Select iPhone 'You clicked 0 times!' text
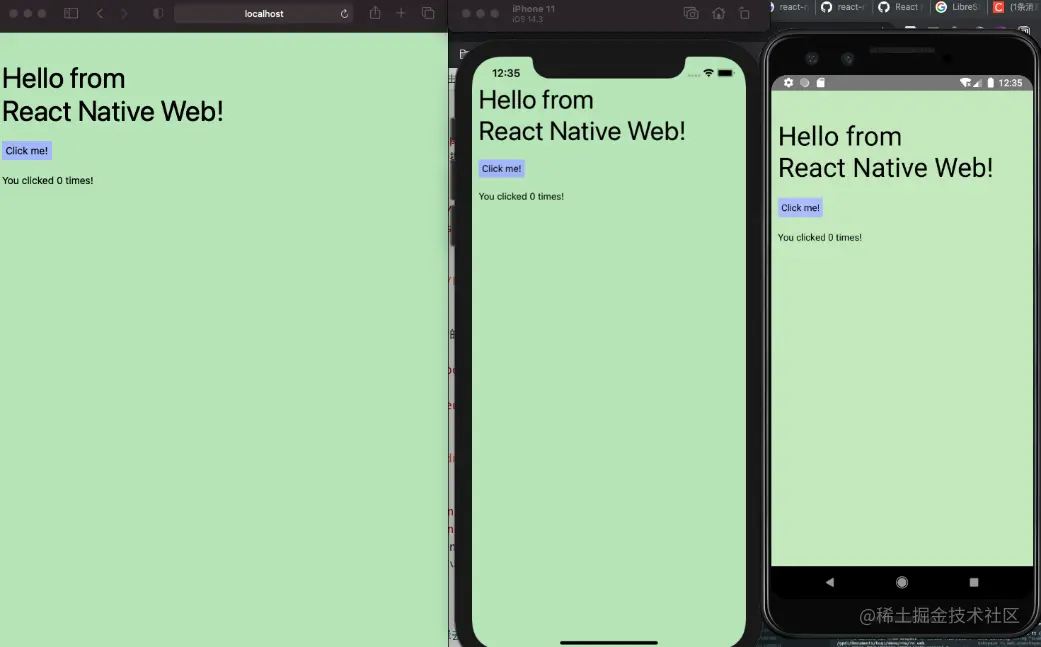Image resolution: width=1041 pixels, height=647 pixels. click(521, 196)
